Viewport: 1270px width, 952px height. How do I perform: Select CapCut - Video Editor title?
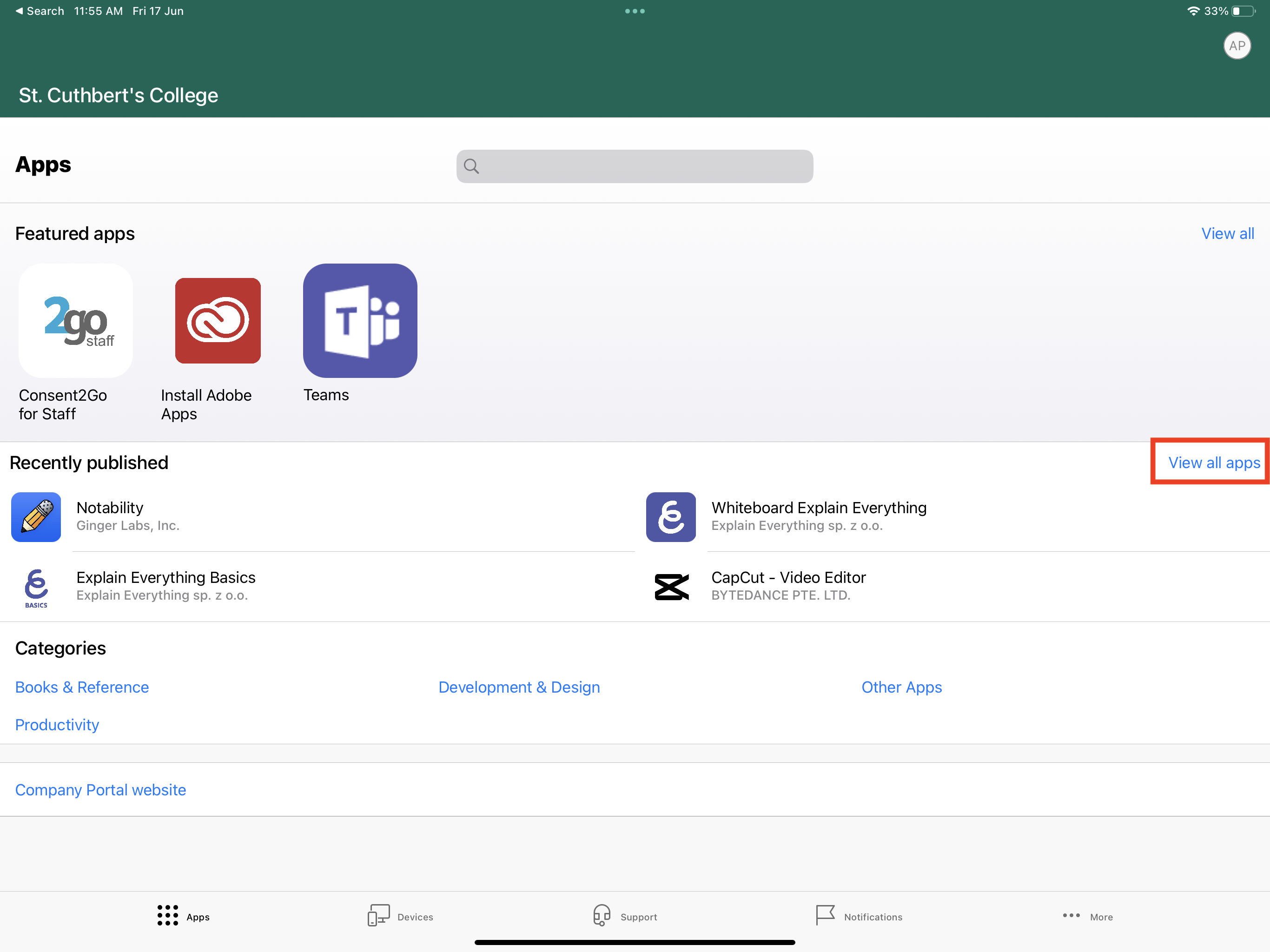click(788, 578)
